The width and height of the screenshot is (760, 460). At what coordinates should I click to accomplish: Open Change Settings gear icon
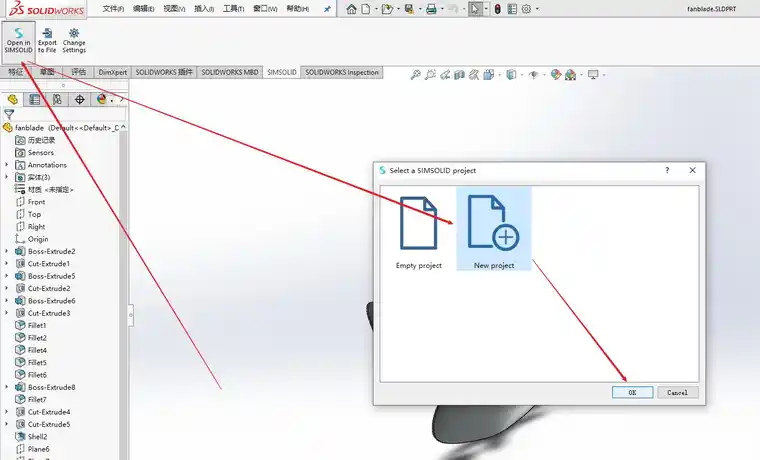[74, 41]
